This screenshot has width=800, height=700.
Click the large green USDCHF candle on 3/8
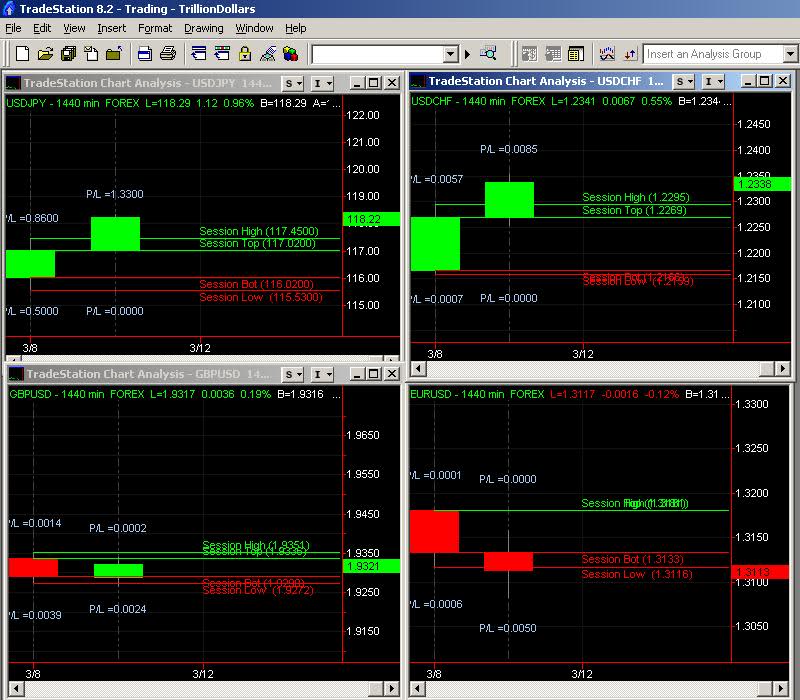[x=435, y=243]
